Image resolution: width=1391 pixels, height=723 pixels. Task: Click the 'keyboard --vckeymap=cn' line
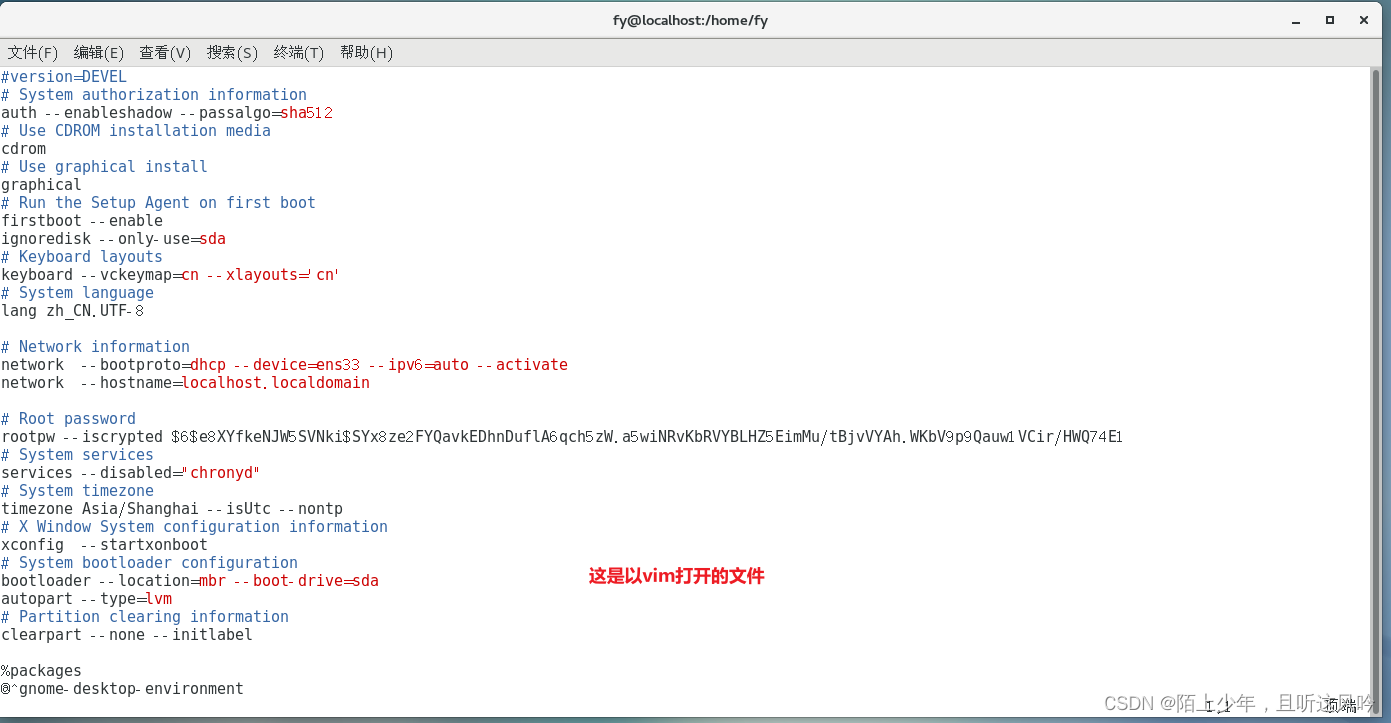pos(170,275)
